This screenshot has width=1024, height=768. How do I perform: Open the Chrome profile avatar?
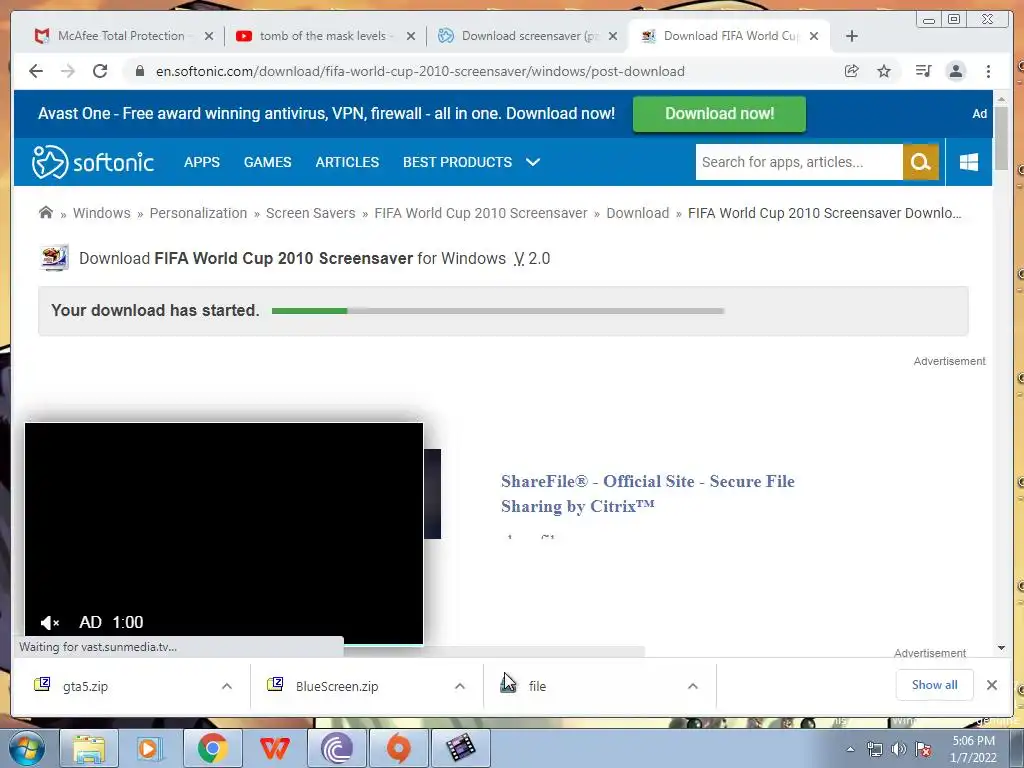coord(956,71)
